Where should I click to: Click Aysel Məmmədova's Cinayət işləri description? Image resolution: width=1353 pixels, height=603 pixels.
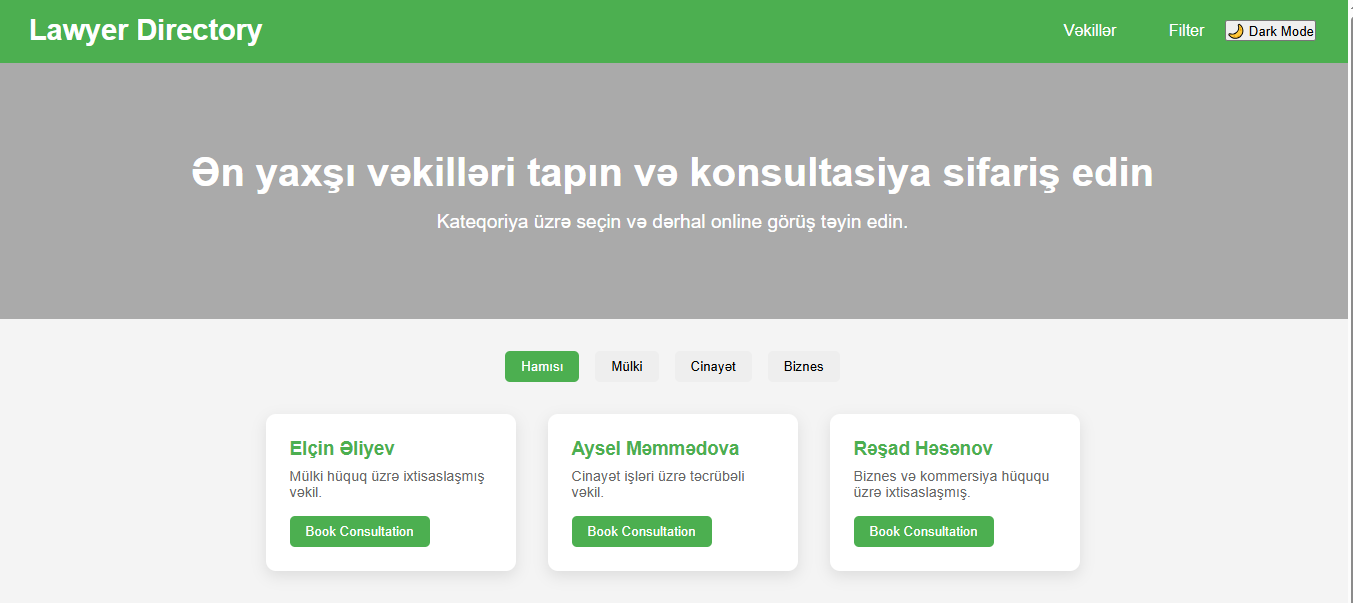tap(657, 485)
